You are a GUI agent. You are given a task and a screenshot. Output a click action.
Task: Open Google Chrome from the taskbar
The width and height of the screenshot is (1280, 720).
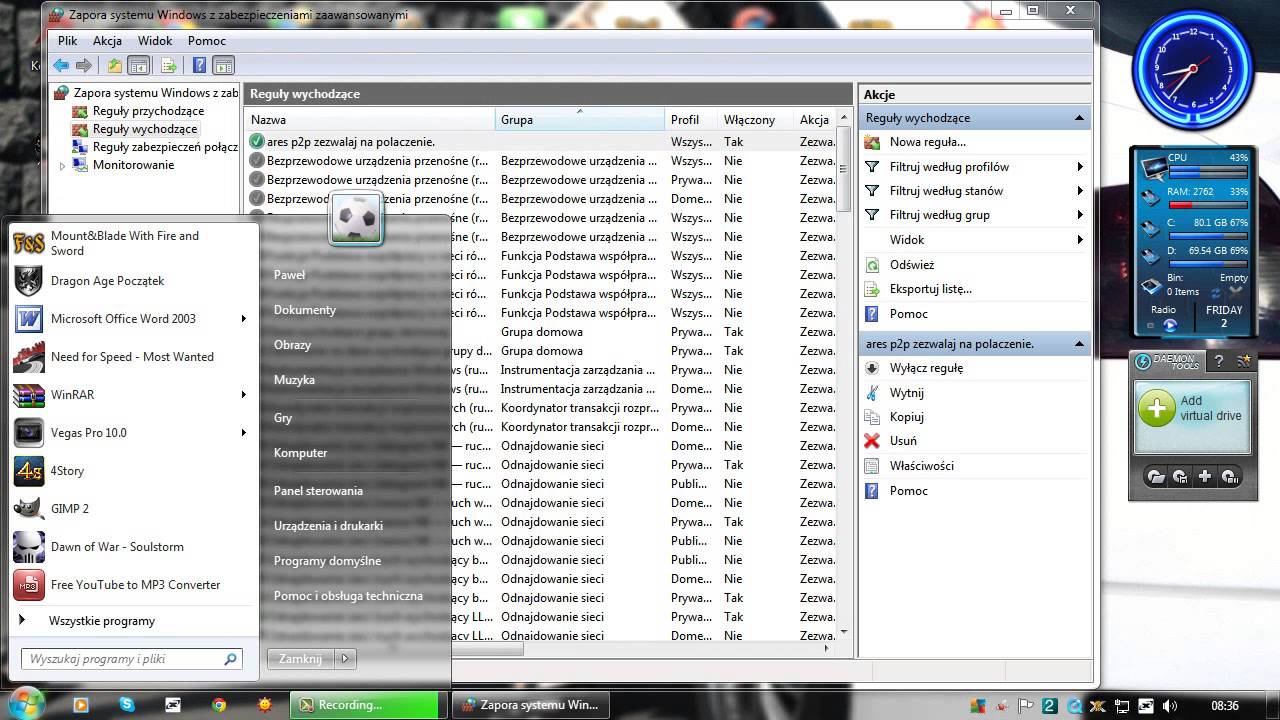219,705
